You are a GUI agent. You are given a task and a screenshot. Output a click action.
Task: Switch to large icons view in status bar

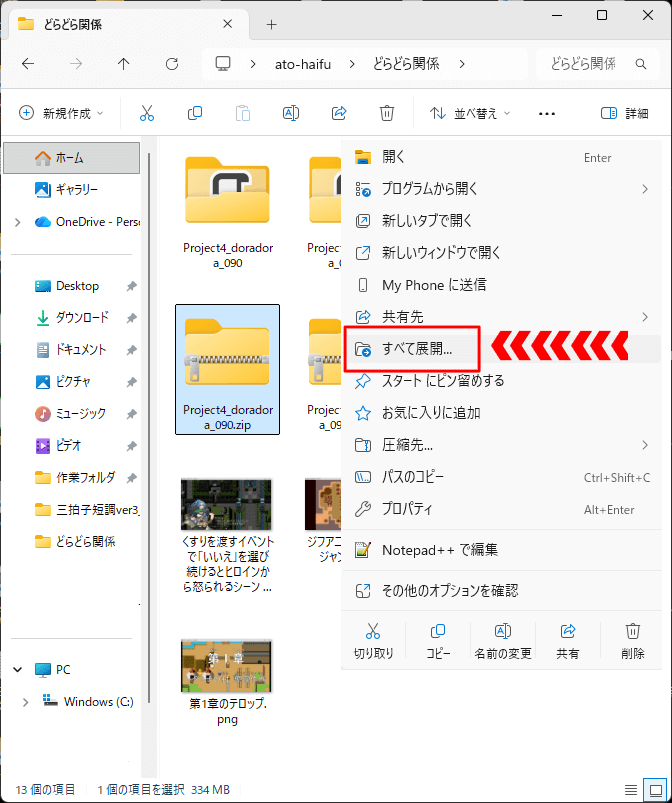point(654,788)
